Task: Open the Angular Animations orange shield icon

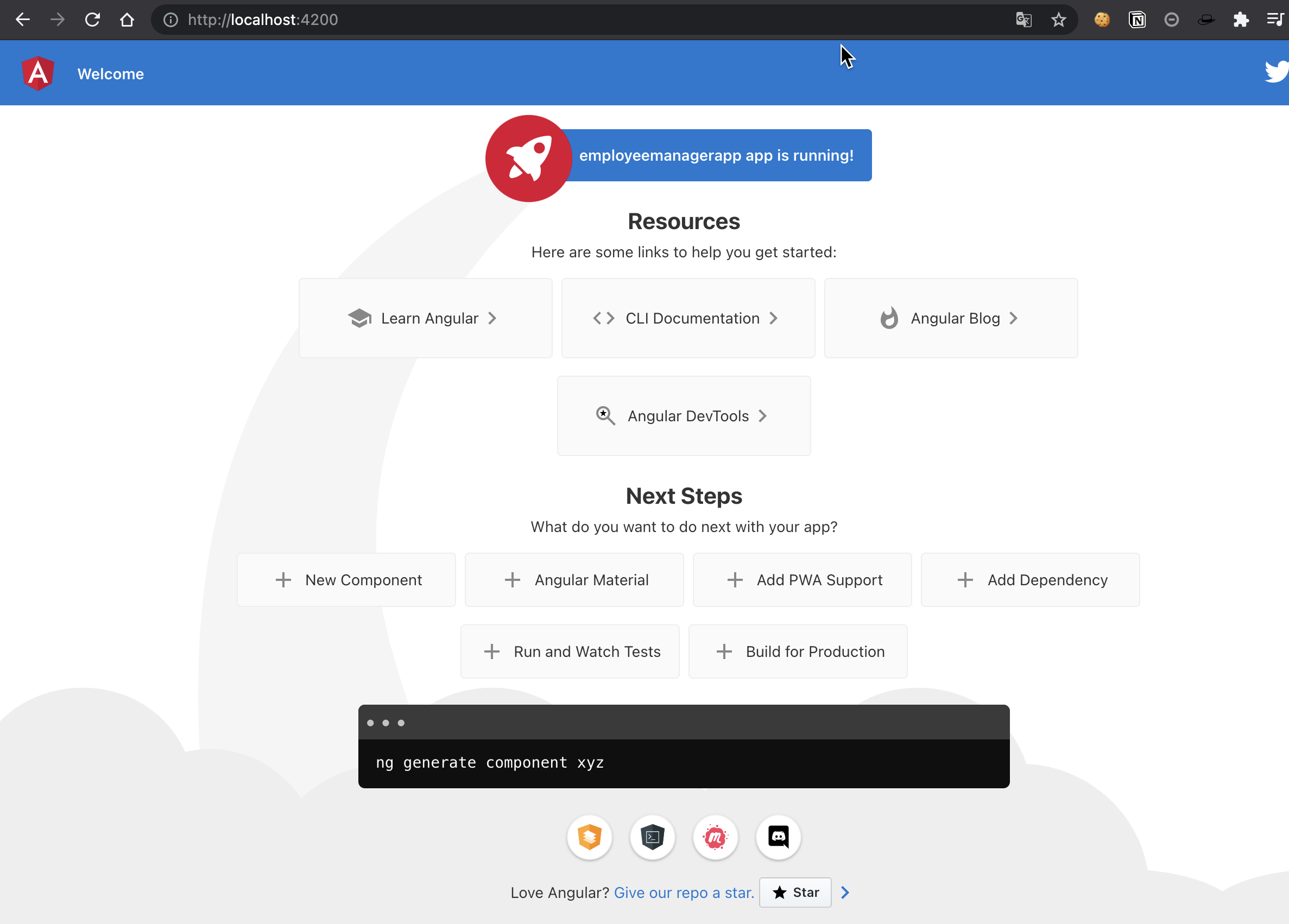Action: point(589,837)
